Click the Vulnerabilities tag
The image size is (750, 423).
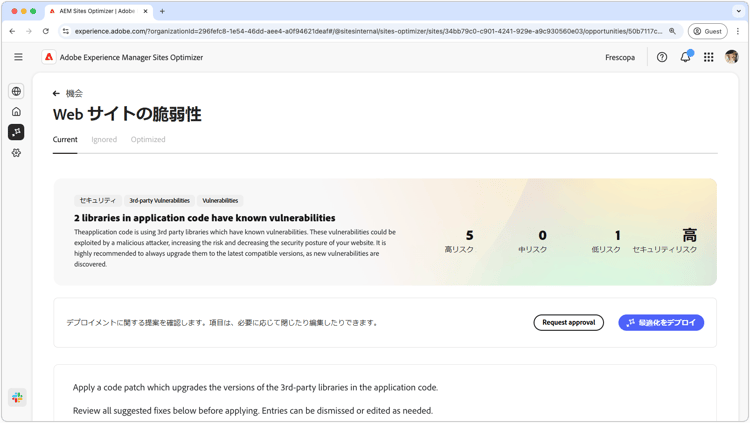click(x=220, y=200)
